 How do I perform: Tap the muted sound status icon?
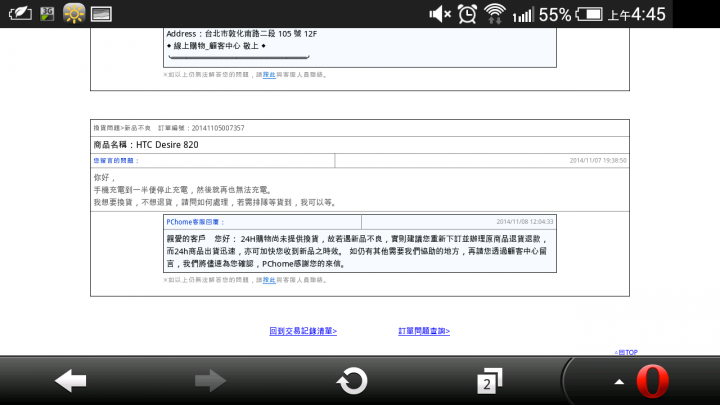(x=440, y=14)
